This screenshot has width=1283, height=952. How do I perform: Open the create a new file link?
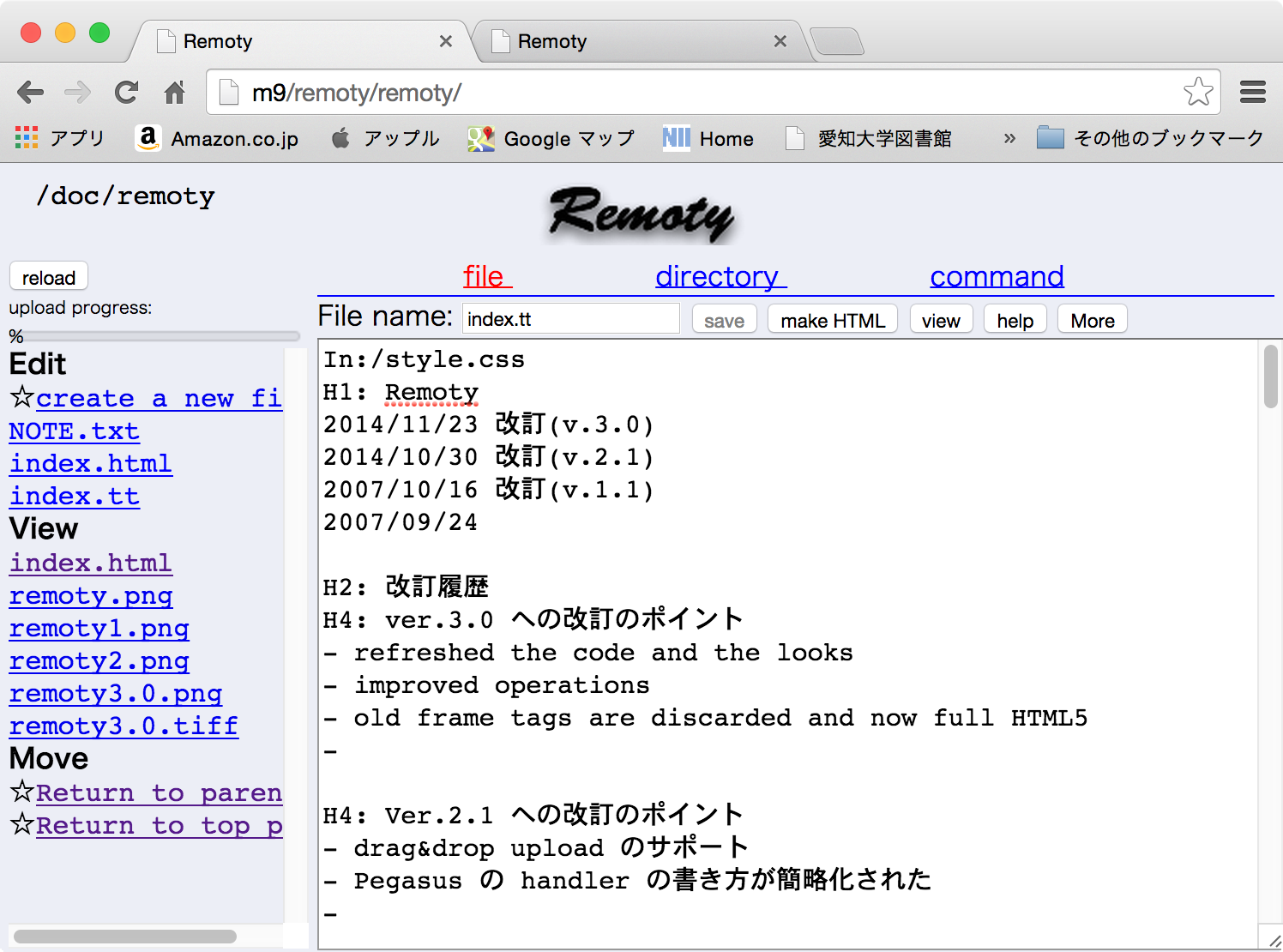tap(159, 398)
